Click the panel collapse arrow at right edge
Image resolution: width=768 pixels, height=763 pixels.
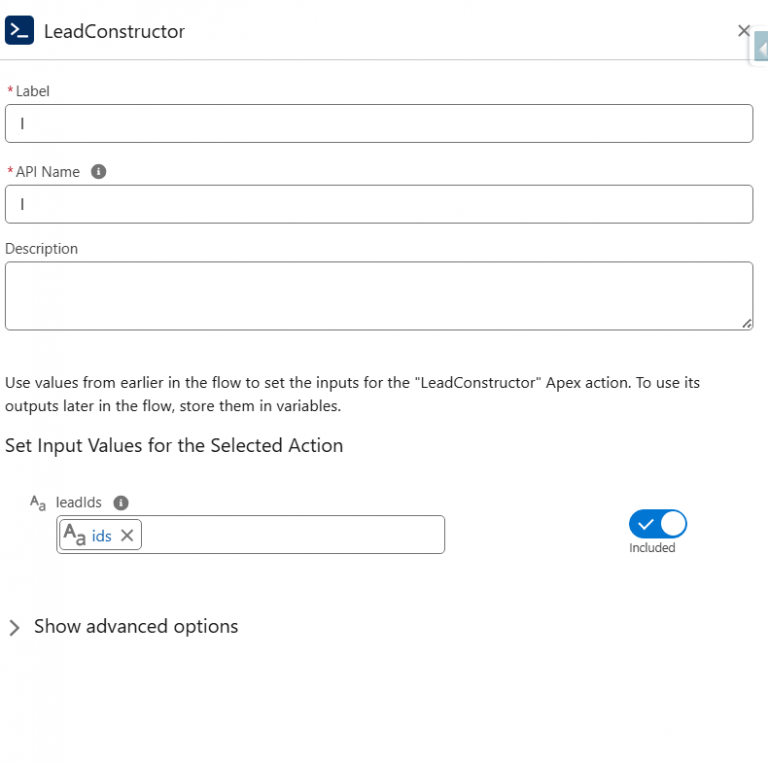(x=761, y=49)
